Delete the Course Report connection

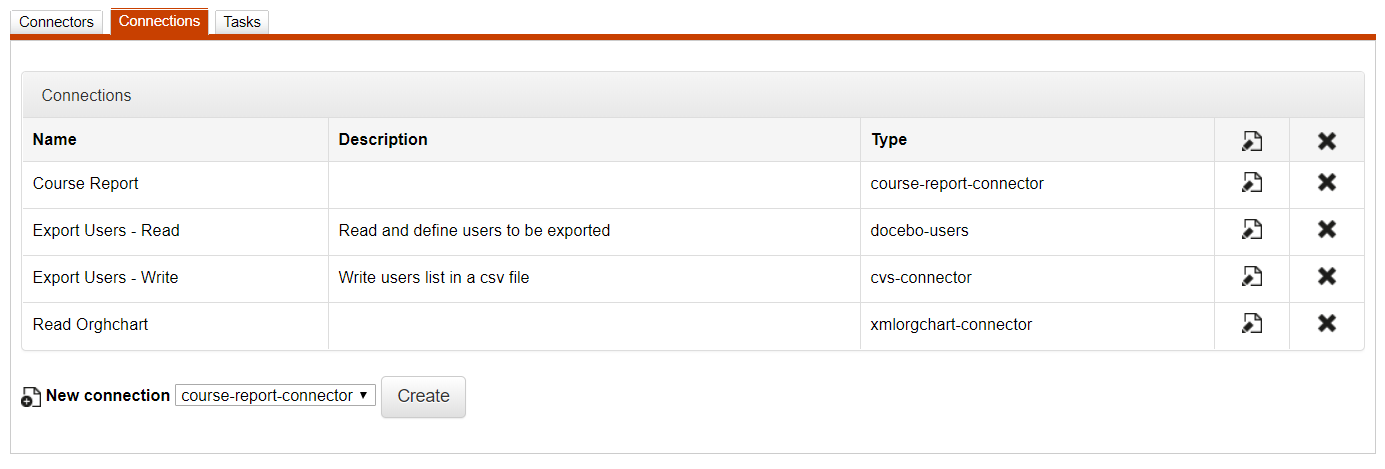point(1327,183)
